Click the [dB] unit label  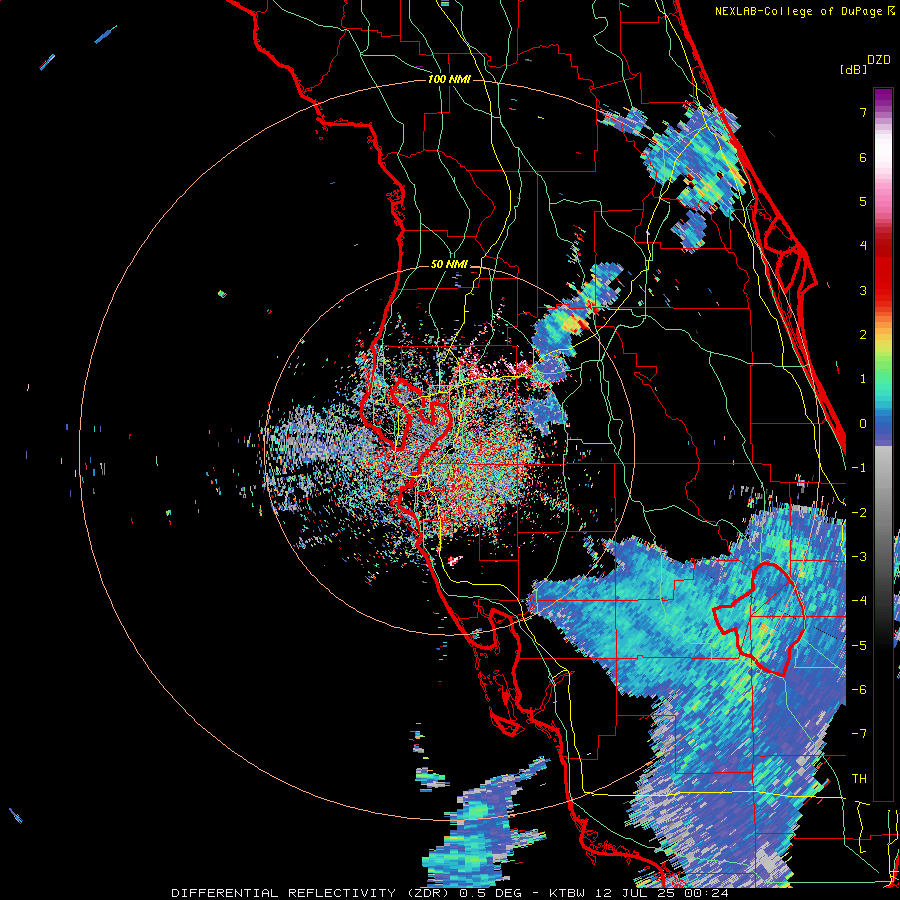854,69
